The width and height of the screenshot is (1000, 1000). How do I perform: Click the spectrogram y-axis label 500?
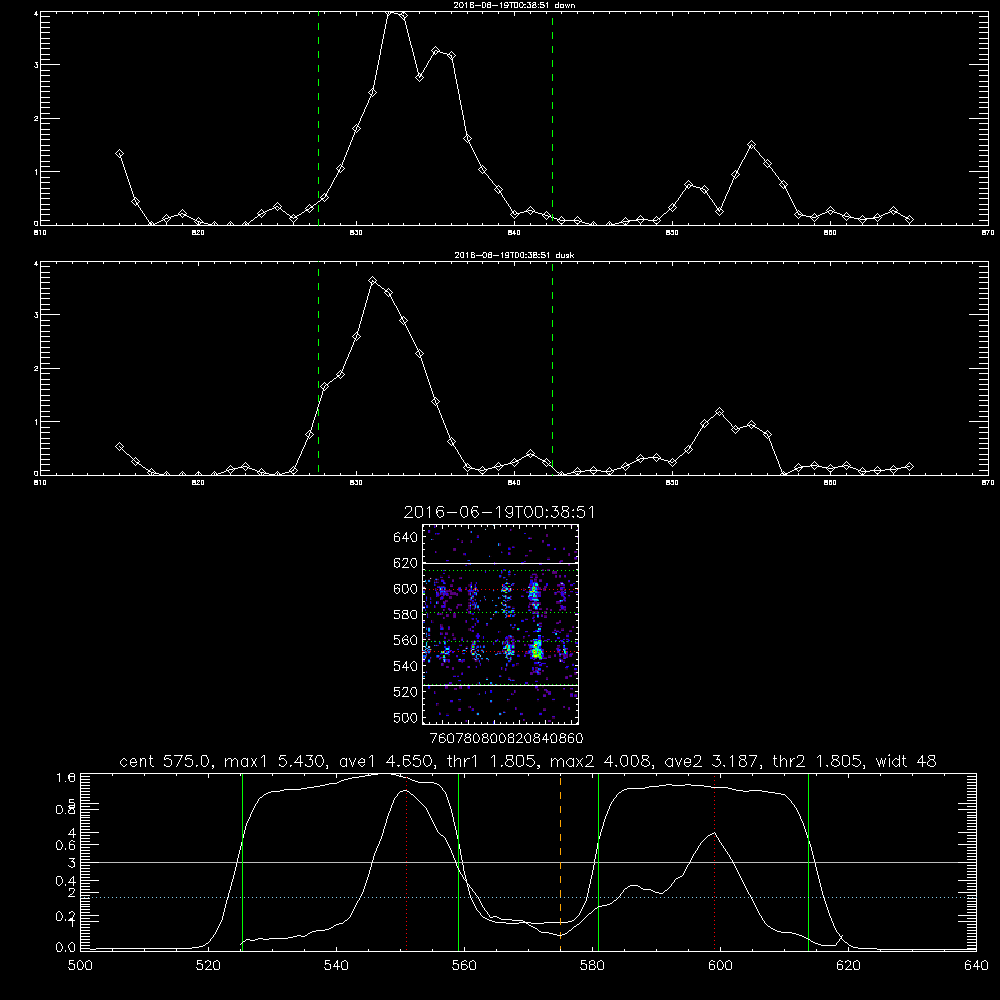(406, 717)
